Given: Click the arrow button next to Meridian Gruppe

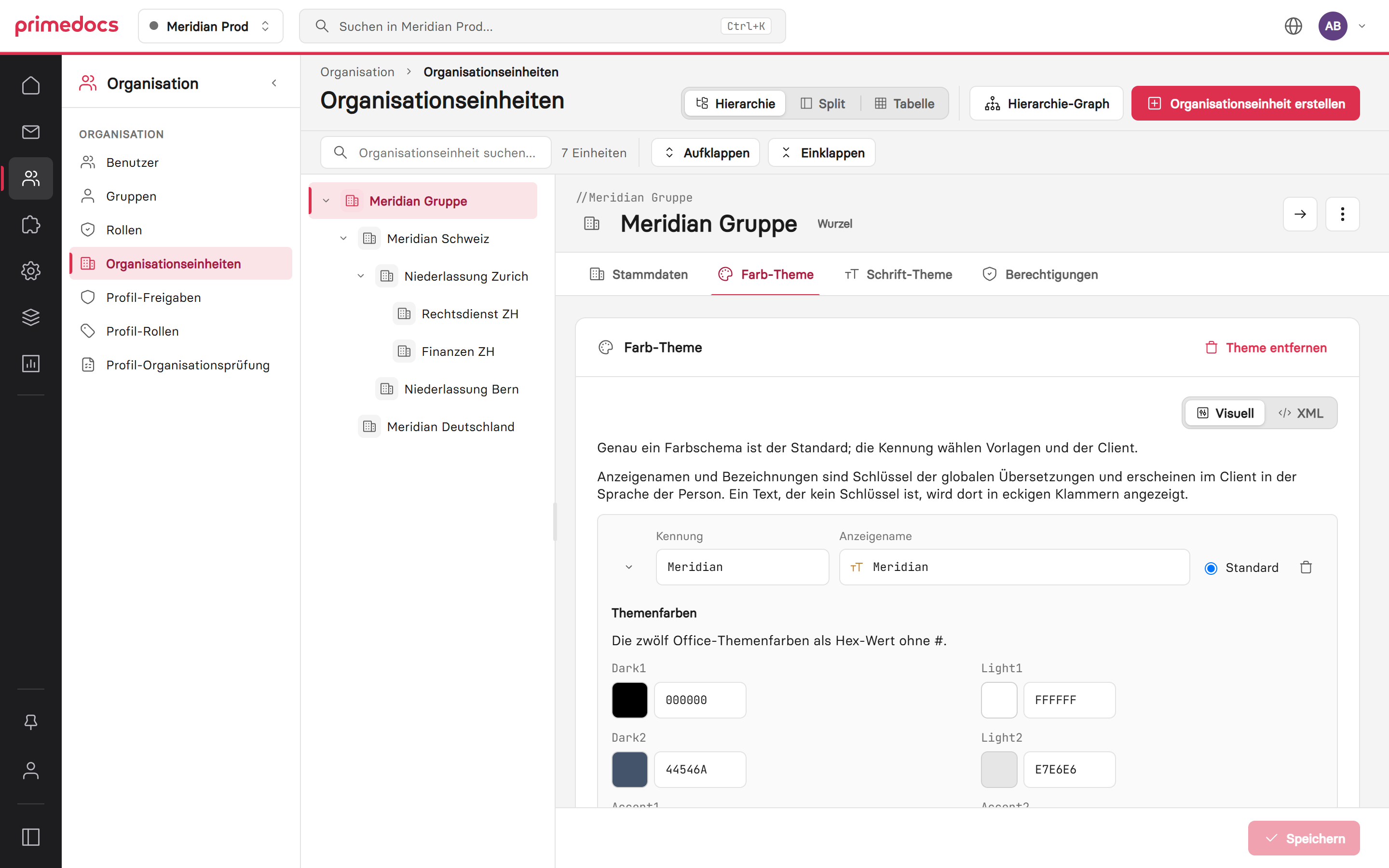Looking at the screenshot, I should [1300, 214].
